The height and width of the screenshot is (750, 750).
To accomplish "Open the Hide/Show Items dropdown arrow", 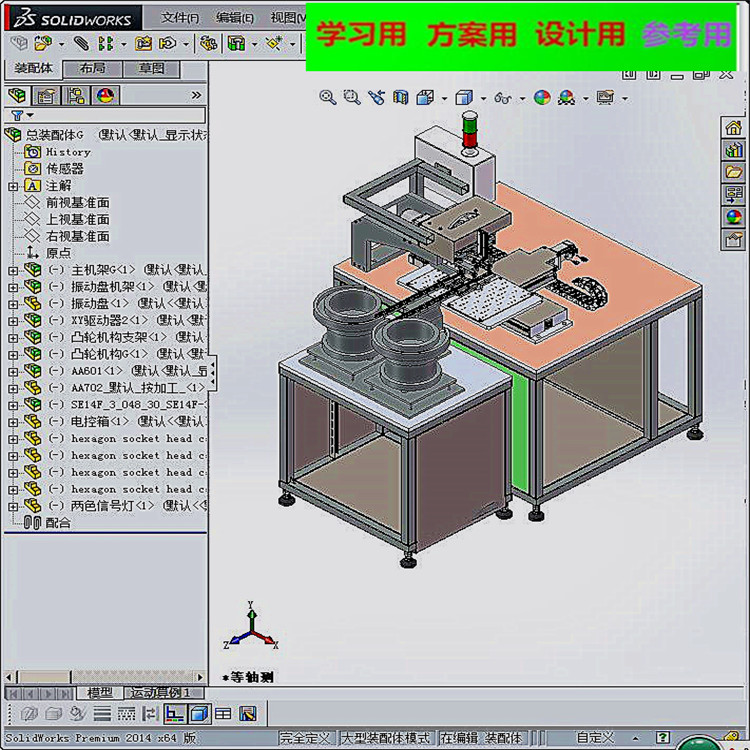I will (x=522, y=99).
